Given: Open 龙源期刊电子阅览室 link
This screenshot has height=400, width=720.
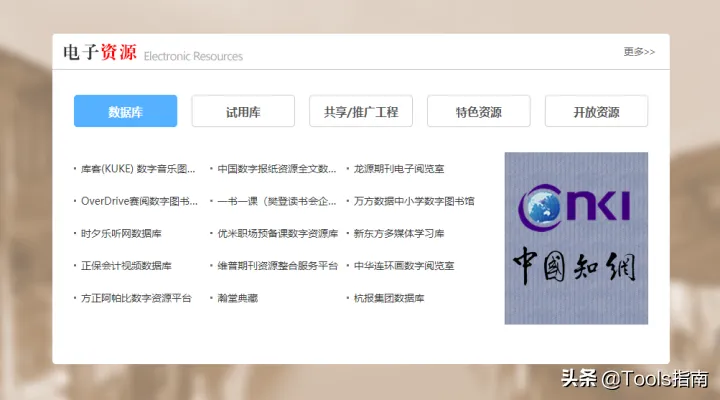Looking at the screenshot, I should pos(399,169).
